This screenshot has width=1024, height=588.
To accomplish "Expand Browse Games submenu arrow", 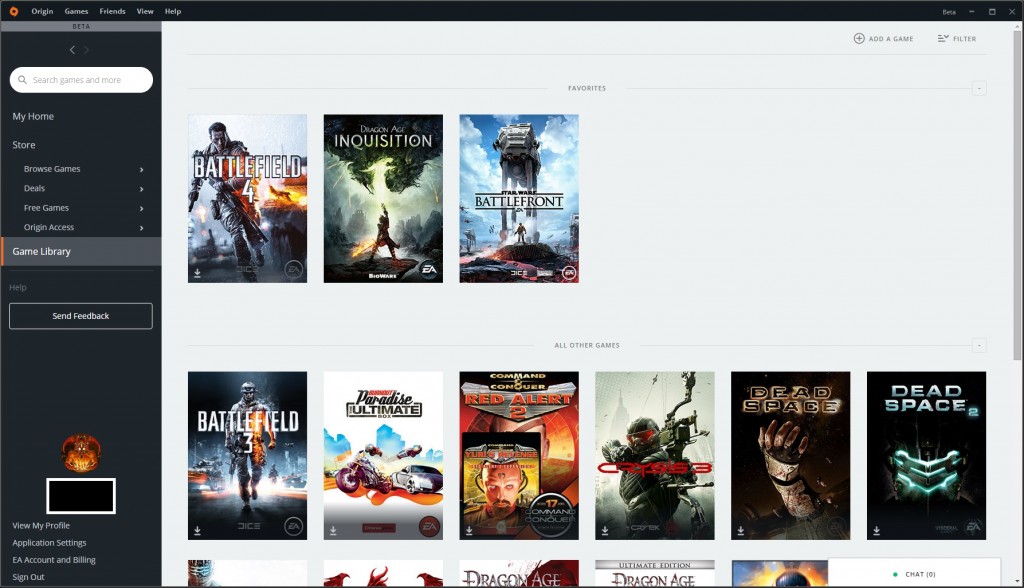I will coord(141,169).
